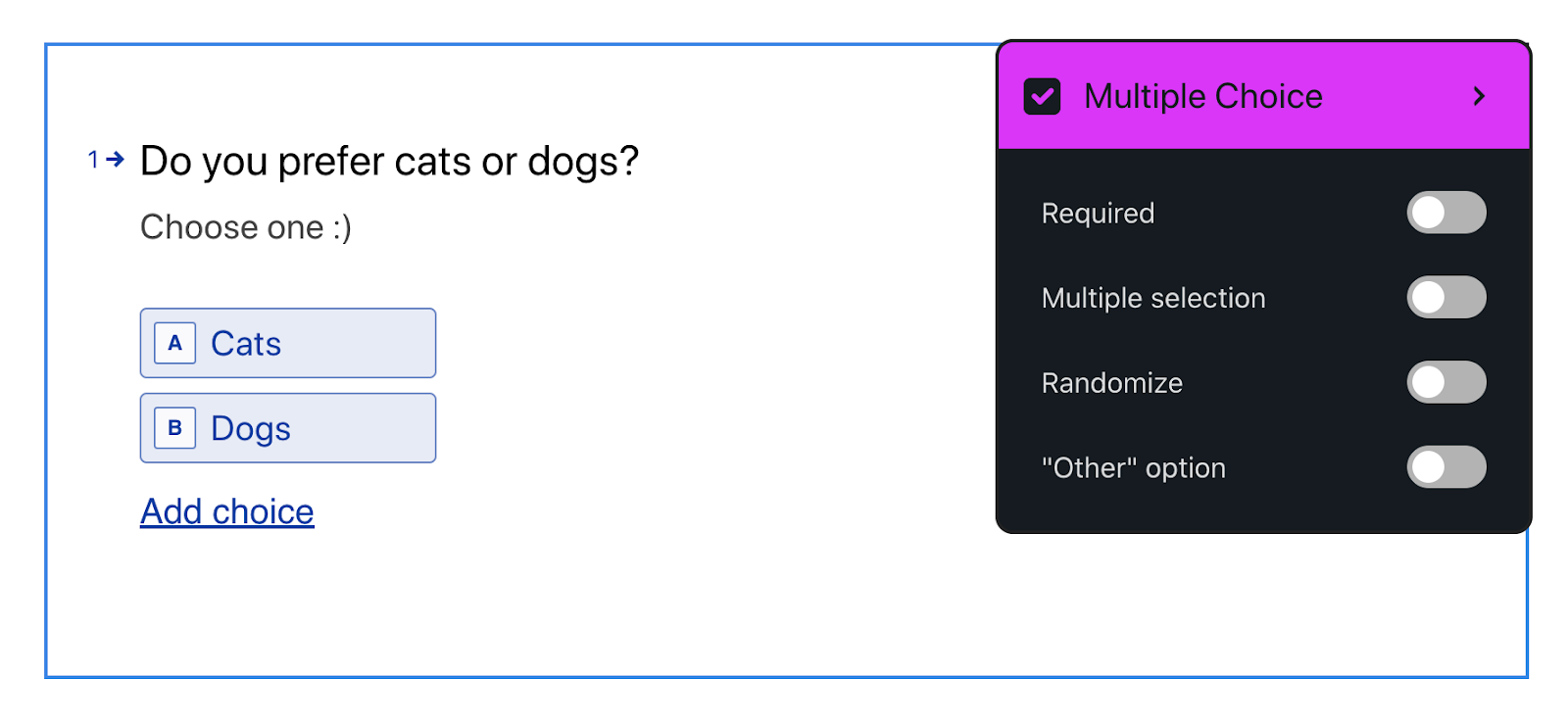The image size is (1568, 725).
Task: Click the "Other" option setting label
Action: [1134, 468]
